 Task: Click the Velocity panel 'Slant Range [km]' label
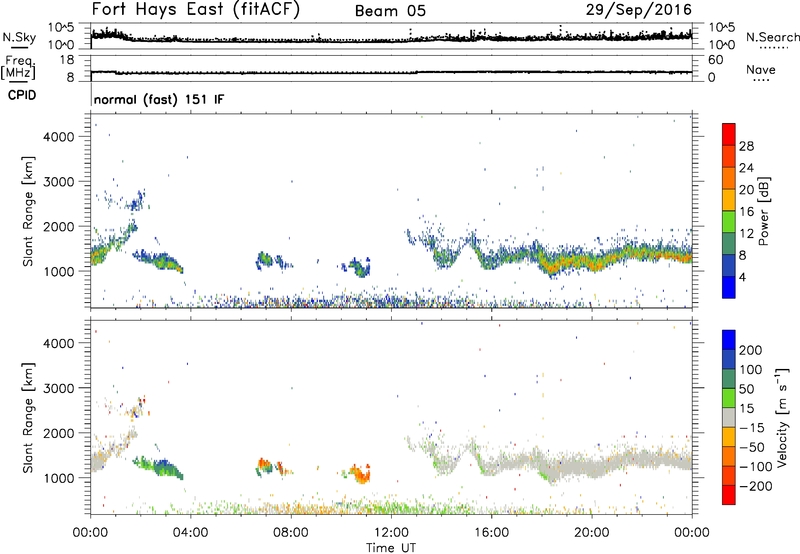(x=28, y=417)
